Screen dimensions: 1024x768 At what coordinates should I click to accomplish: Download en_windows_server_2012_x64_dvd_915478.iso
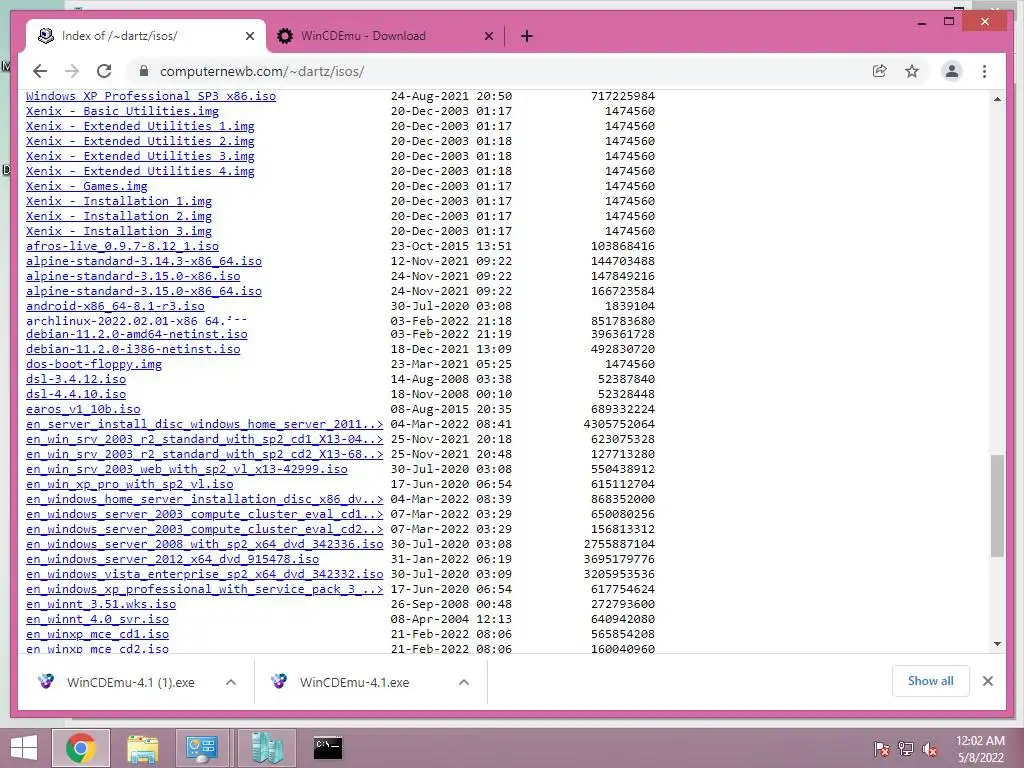coord(172,560)
